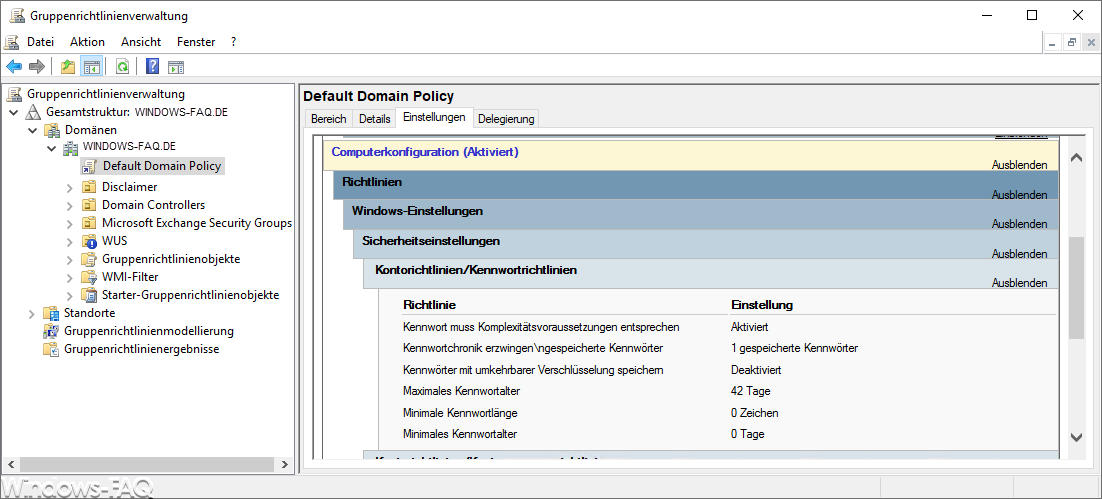
Task: Open the Aktion menu
Action: pos(87,42)
